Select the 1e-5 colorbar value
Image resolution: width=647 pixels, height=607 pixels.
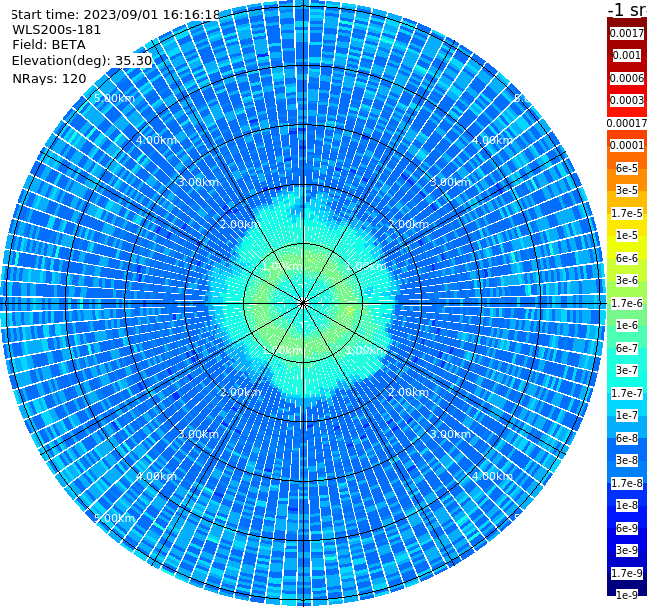pyautogui.click(x=627, y=236)
